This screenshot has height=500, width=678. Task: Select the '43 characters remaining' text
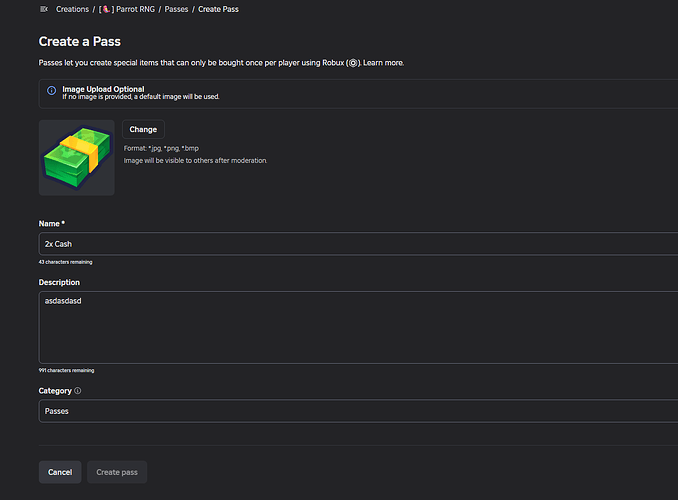click(x=65, y=262)
